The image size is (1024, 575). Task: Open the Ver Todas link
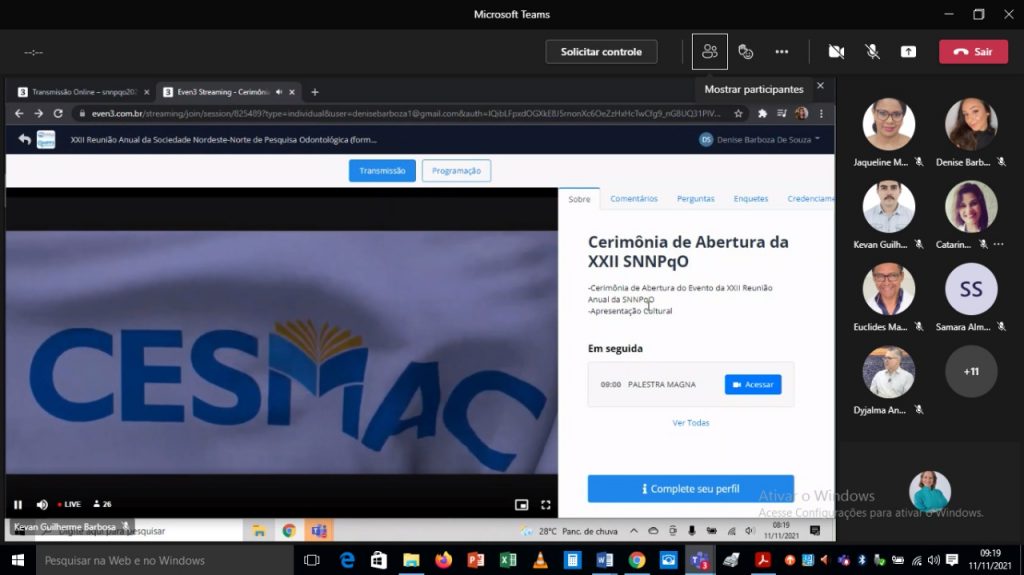tap(690, 423)
